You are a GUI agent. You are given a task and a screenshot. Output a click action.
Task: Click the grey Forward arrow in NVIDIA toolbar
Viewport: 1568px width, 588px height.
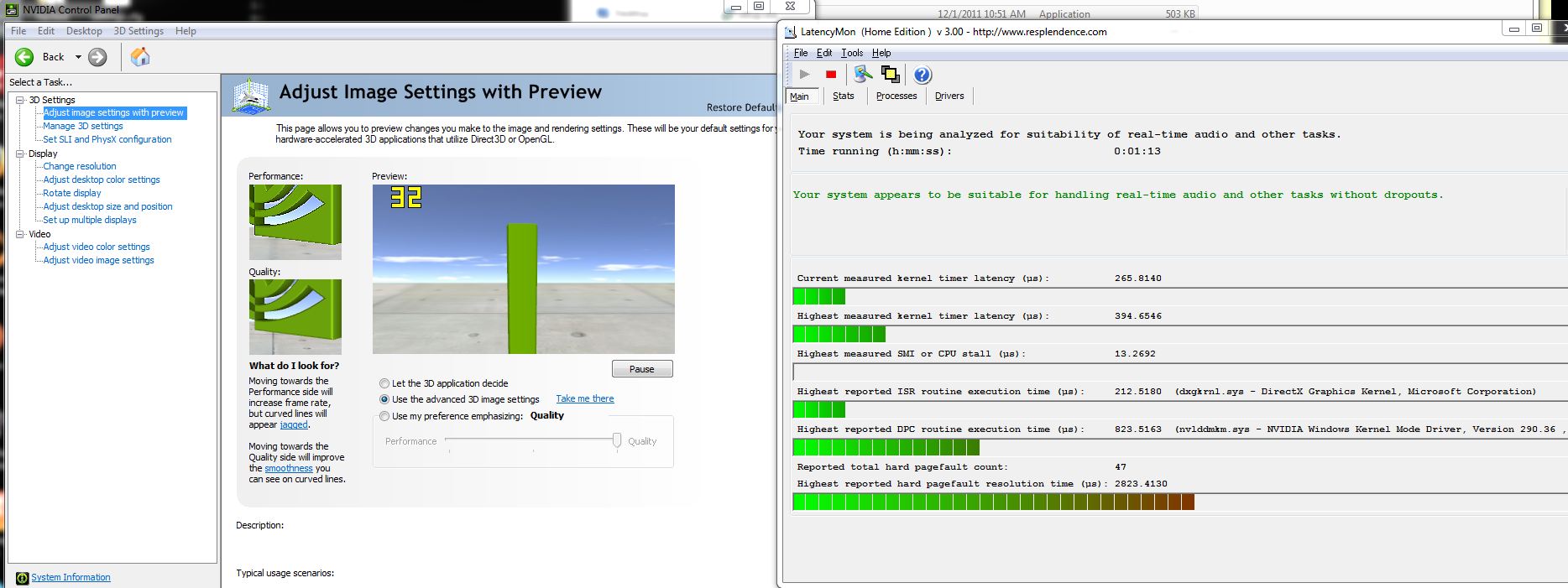pyautogui.click(x=98, y=57)
